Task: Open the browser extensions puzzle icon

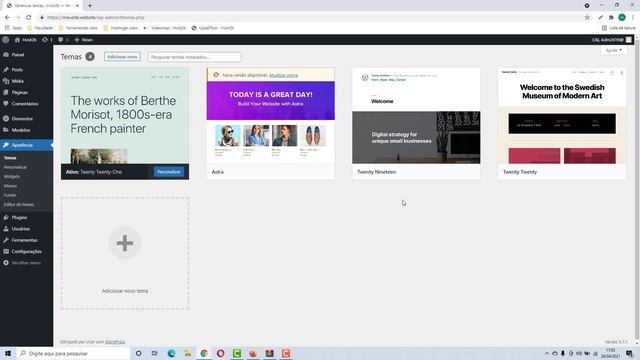Action: click(x=611, y=18)
